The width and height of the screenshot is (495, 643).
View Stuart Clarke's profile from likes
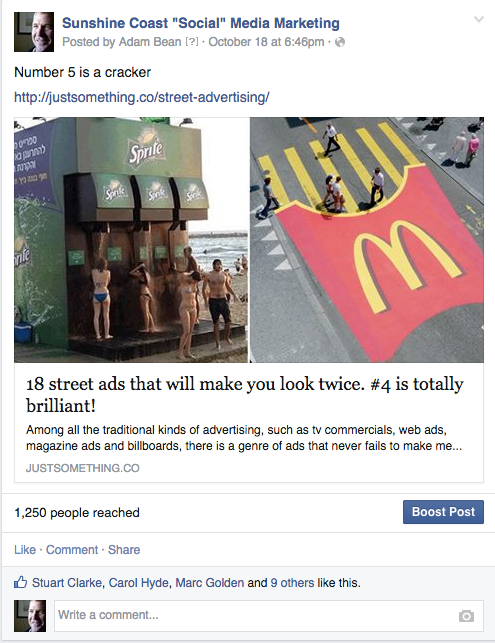click(x=67, y=583)
